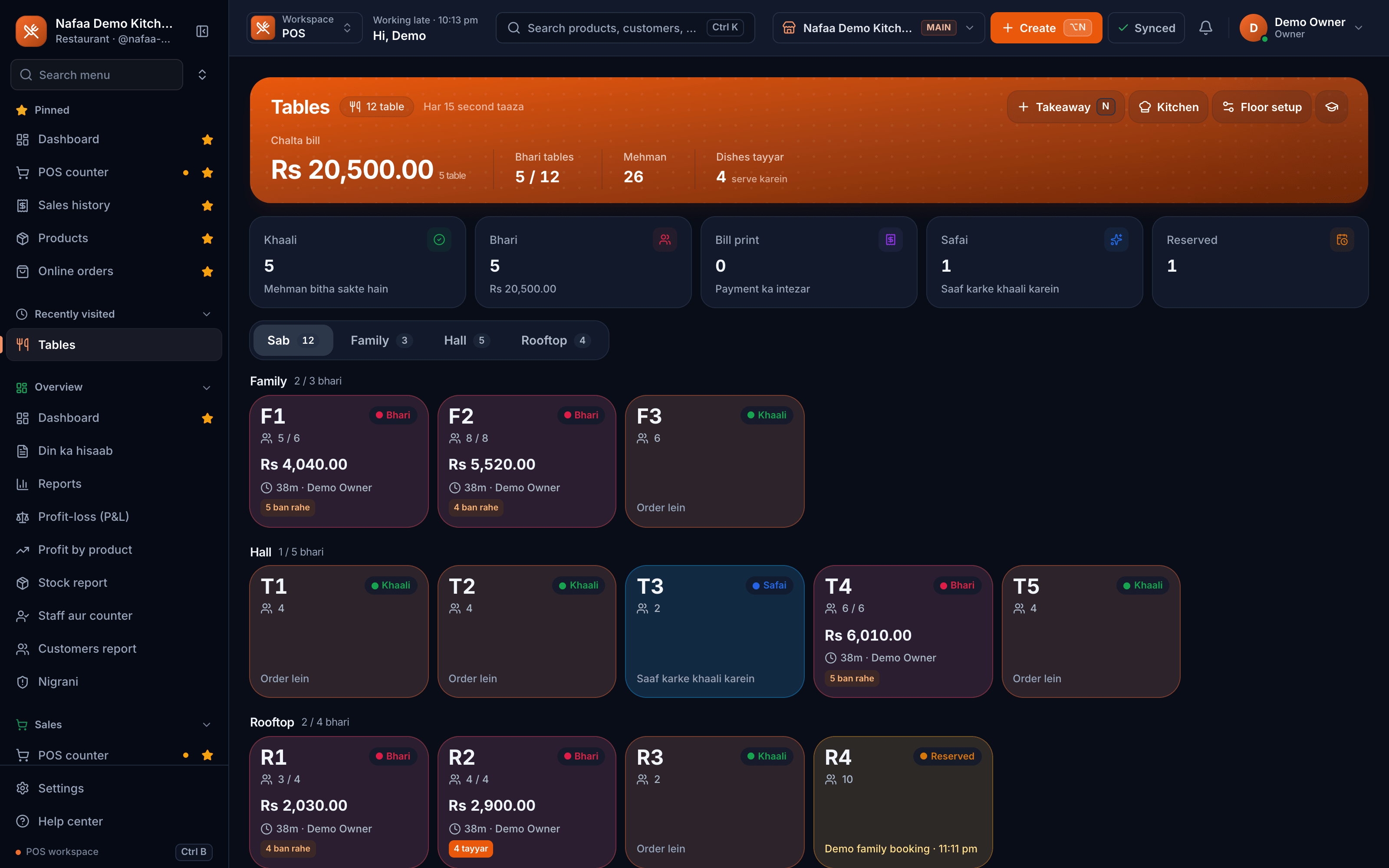Image resolution: width=1389 pixels, height=868 pixels.
Task: Switch to the Family tab
Action: point(381,340)
